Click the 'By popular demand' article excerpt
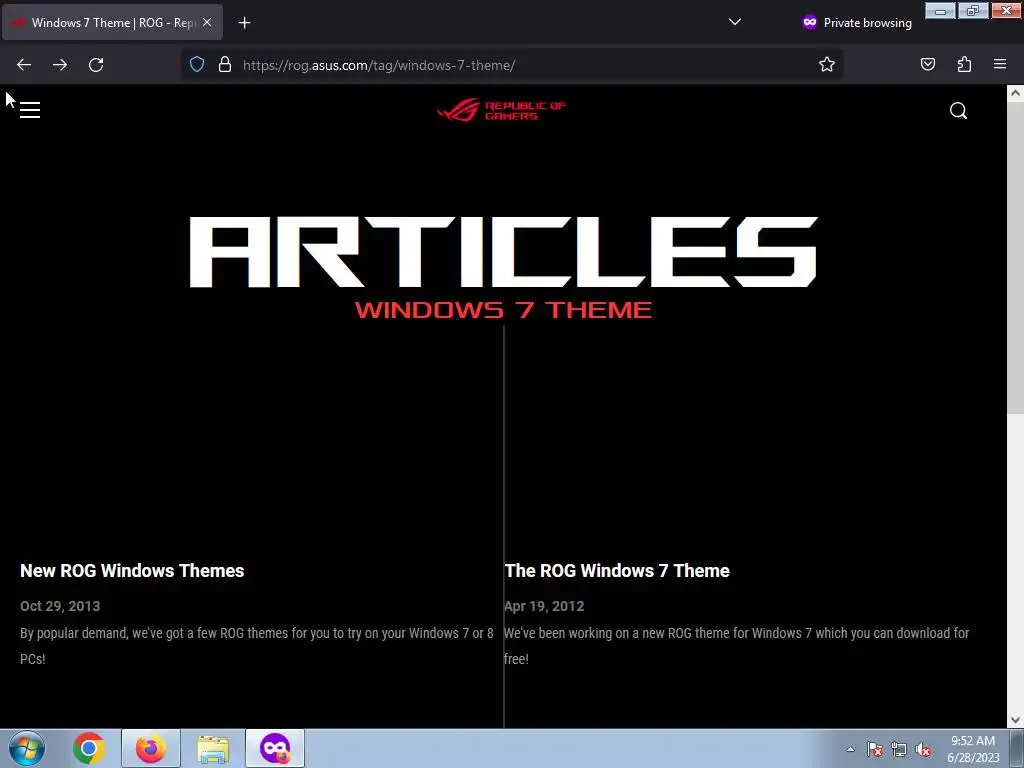The height and width of the screenshot is (768, 1024). [x=257, y=646]
